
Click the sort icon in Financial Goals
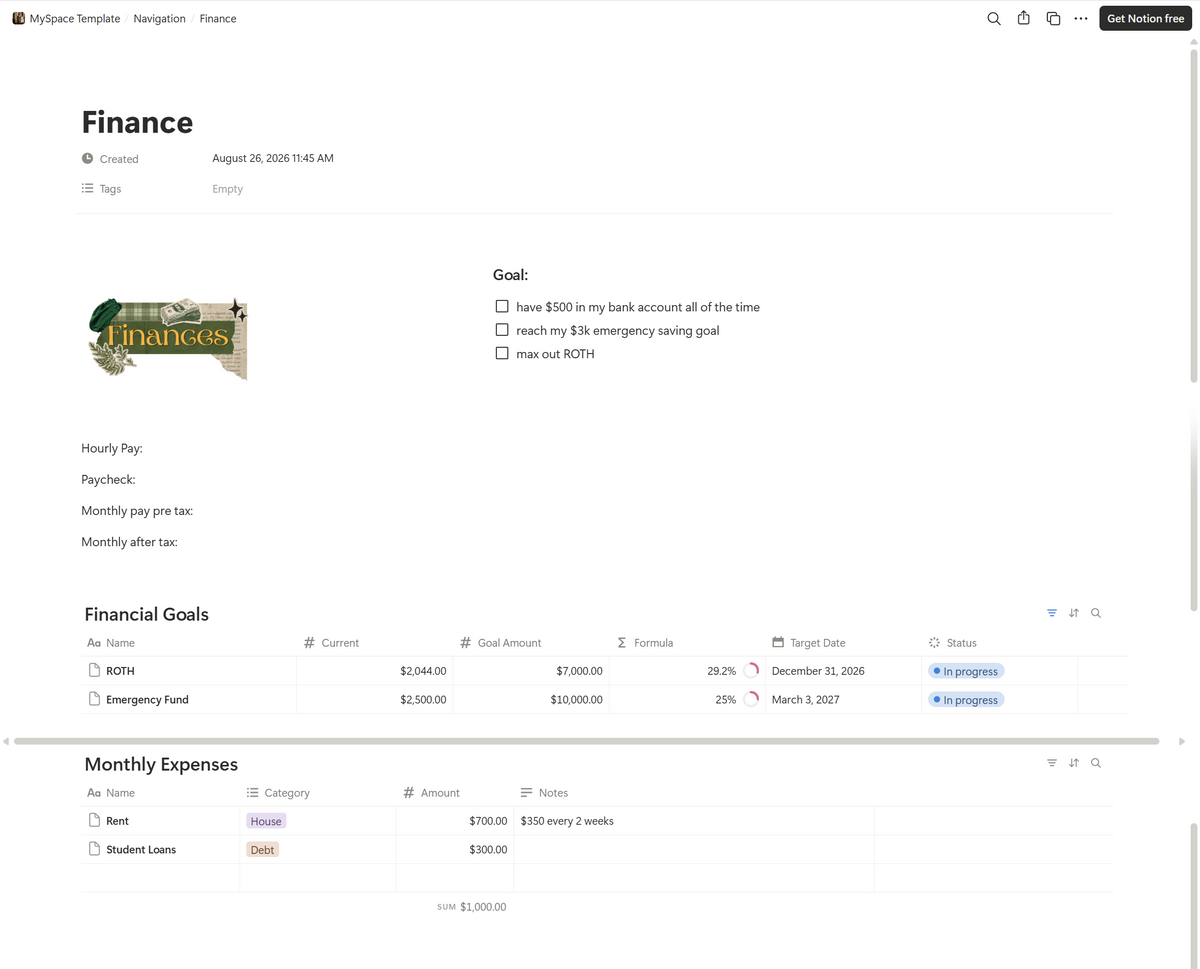(x=1074, y=613)
